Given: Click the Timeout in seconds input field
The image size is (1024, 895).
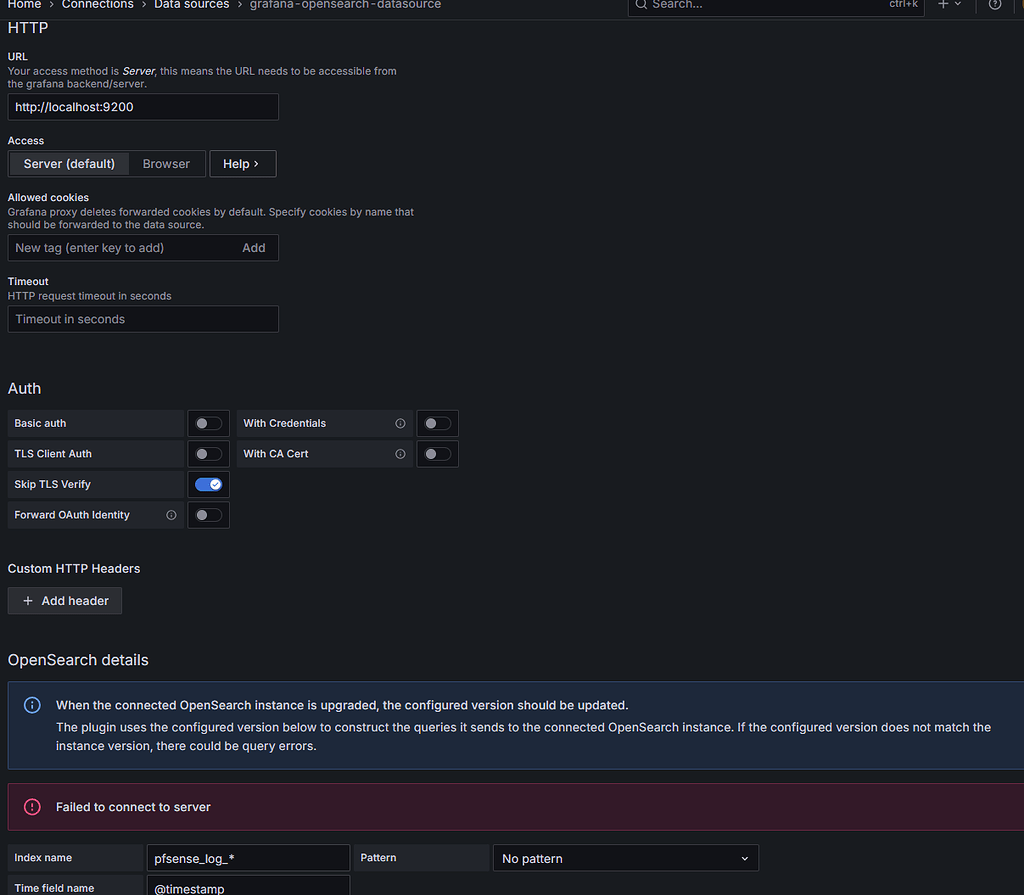Looking at the screenshot, I should (143, 319).
